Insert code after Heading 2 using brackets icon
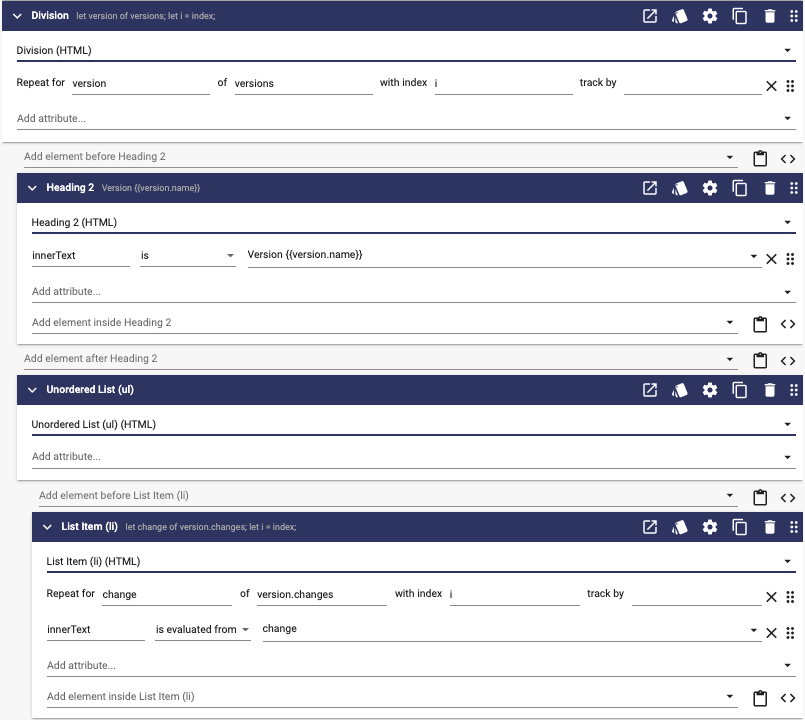The height and width of the screenshot is (720, 805). pos(788,361)
